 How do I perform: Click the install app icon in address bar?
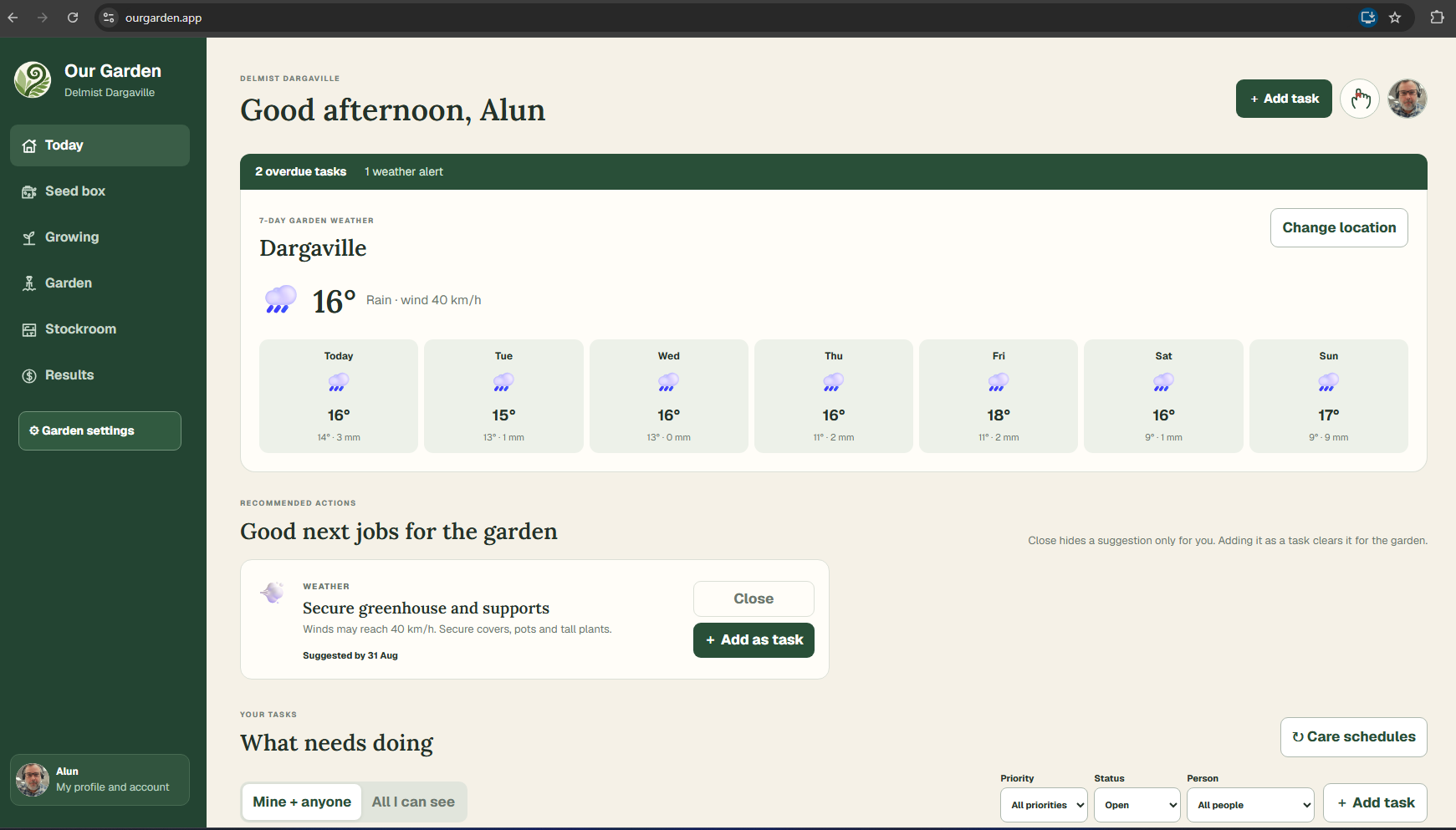[x=1368, y=18]
